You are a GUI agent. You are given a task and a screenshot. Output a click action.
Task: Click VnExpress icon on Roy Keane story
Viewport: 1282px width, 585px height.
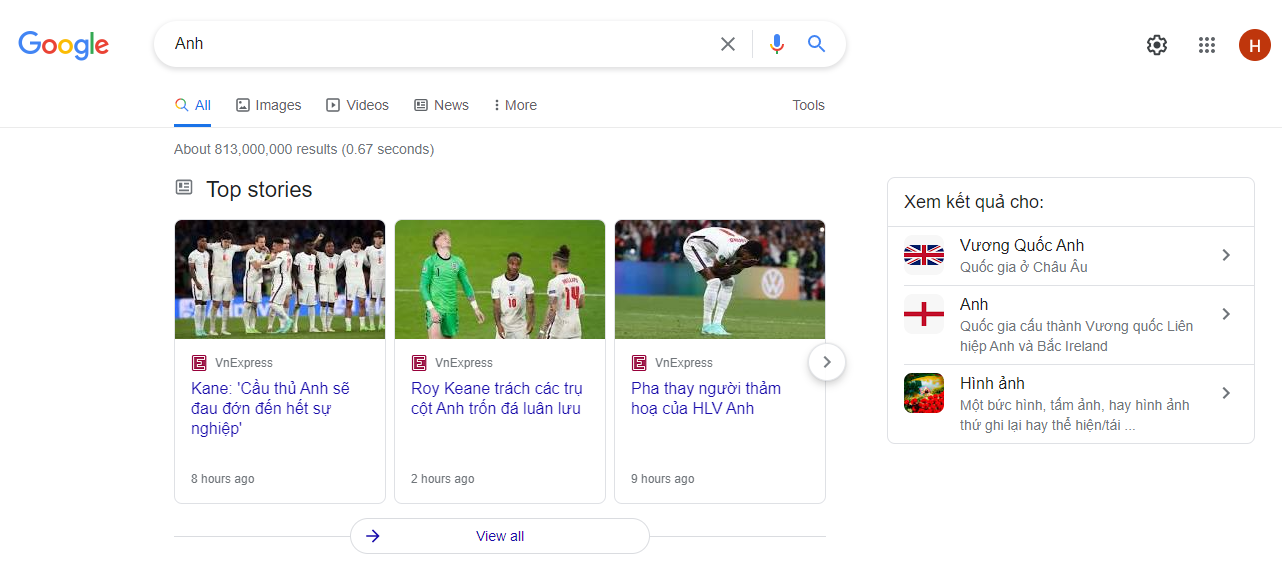419,363
